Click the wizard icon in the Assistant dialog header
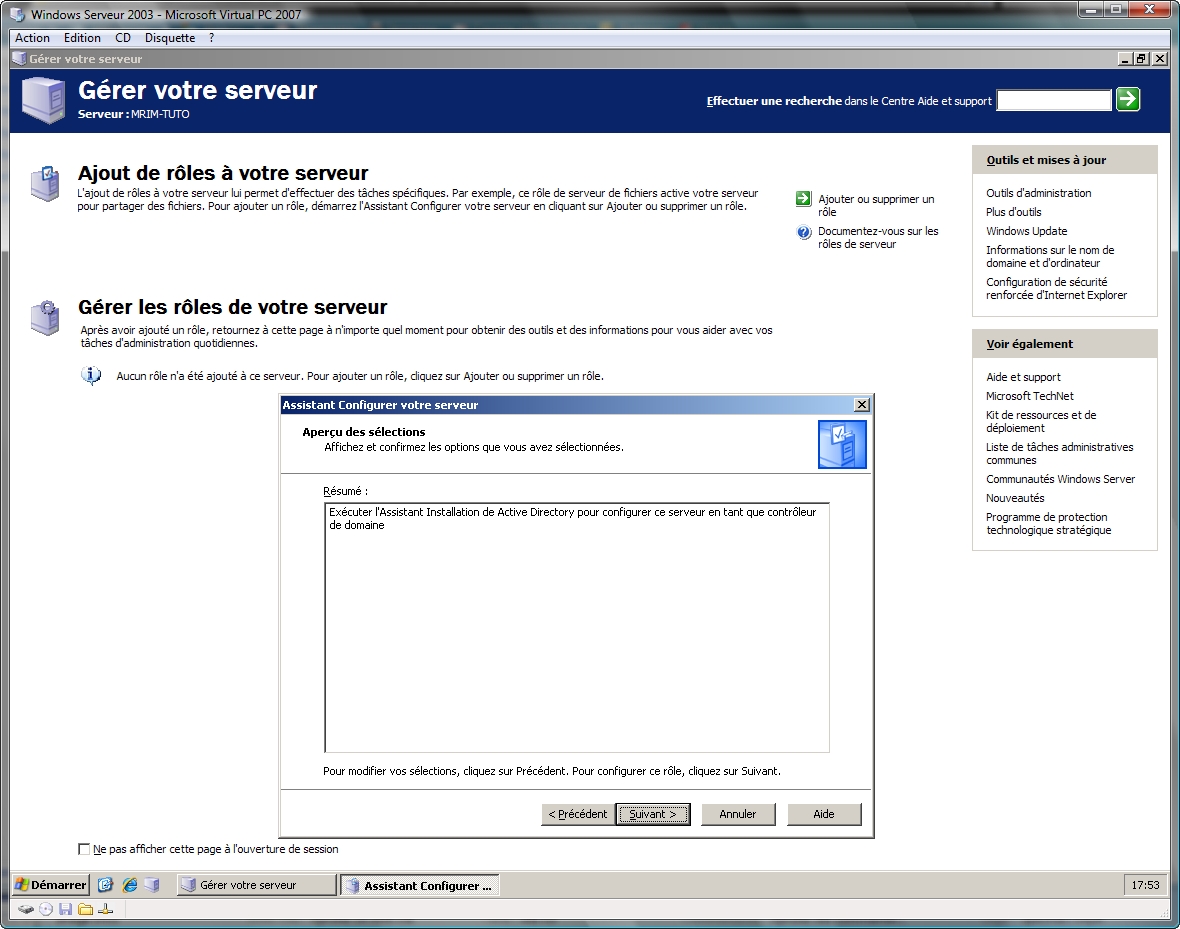Viewport: 1180px width, 929px height. (x=842, y=444)
